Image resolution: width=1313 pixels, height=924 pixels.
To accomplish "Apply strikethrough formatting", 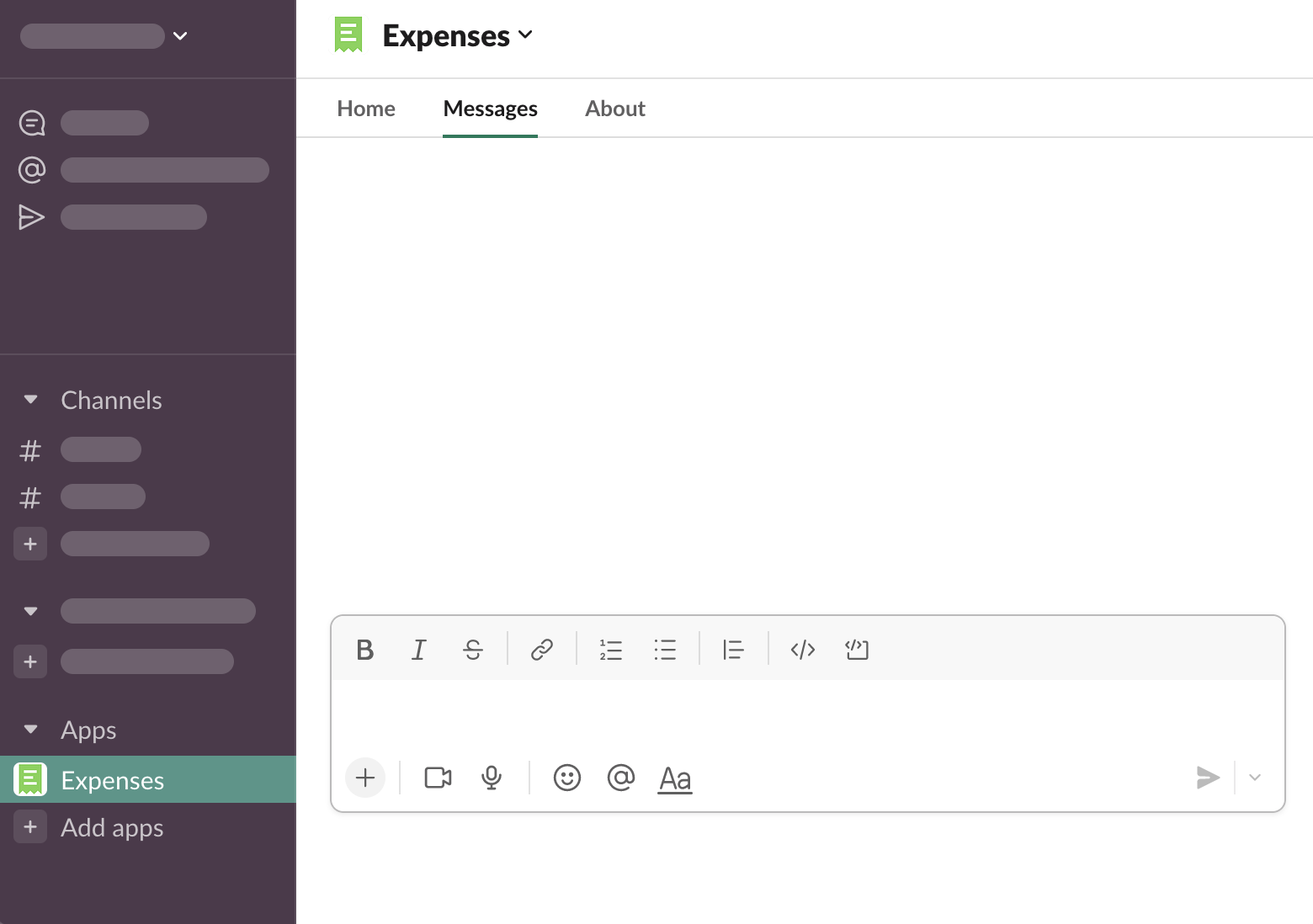I will (473, 650).
